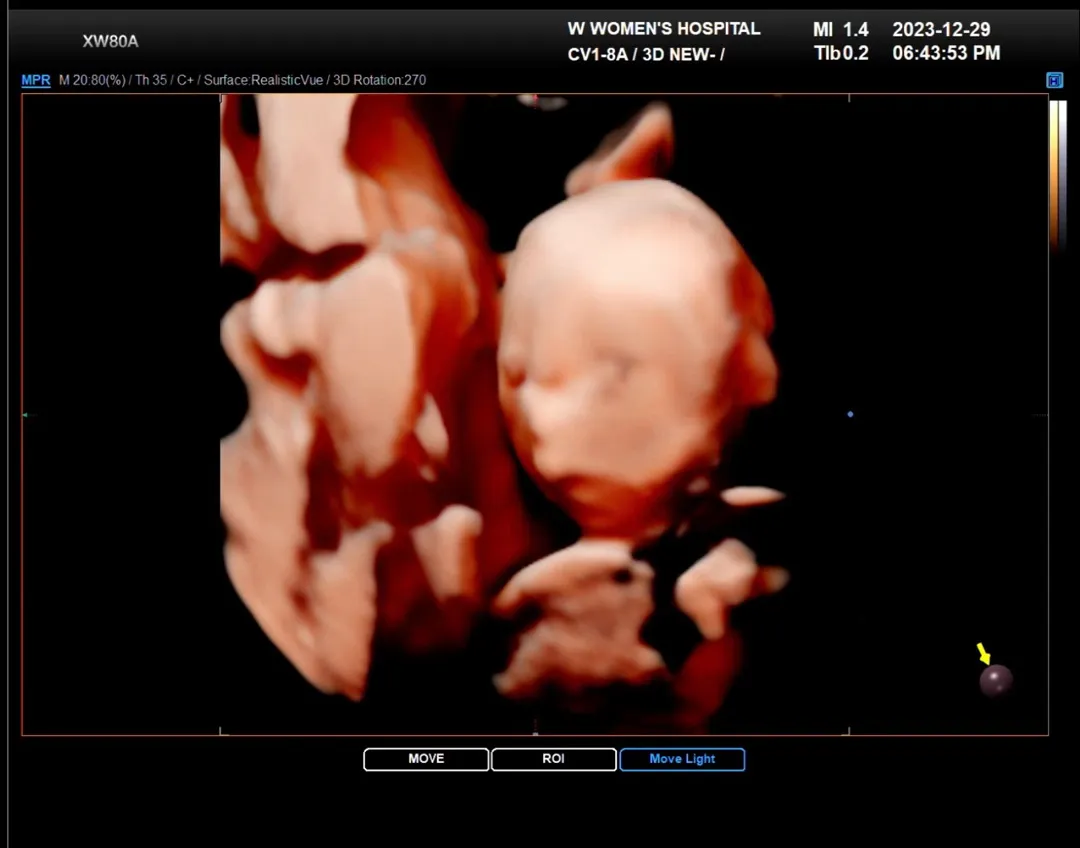
Task: Select the date 2023-12-29
Action: coord(941,30)
